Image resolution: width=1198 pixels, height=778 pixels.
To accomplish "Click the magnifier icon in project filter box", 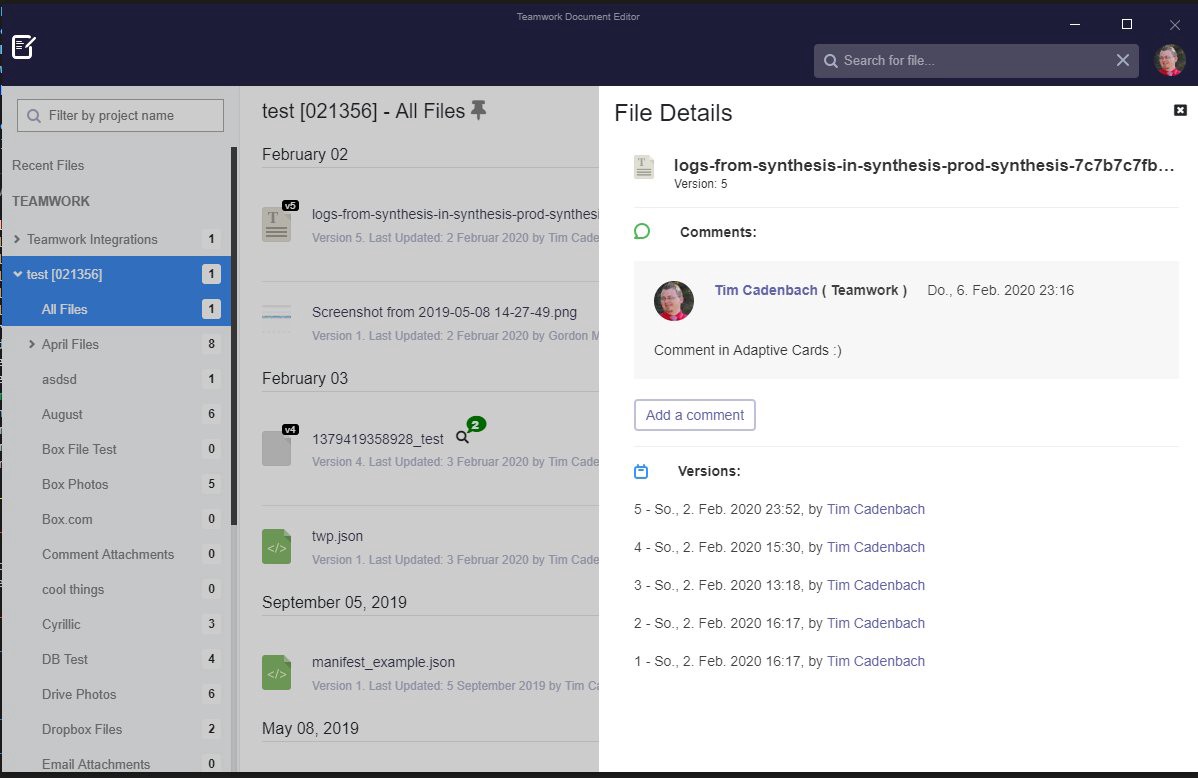I will 34,116.
